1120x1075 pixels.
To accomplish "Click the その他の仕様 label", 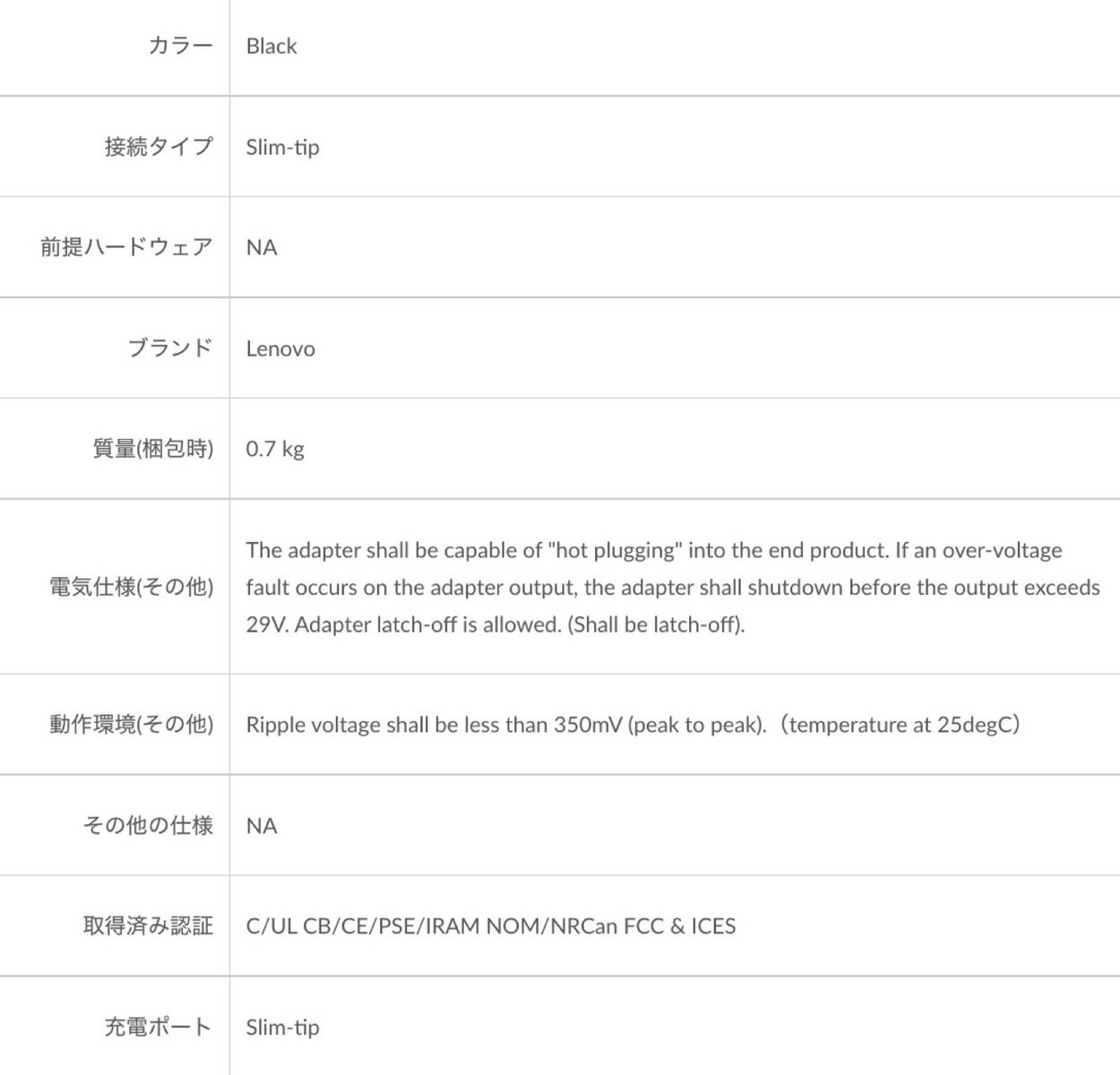I will point(148,825).
